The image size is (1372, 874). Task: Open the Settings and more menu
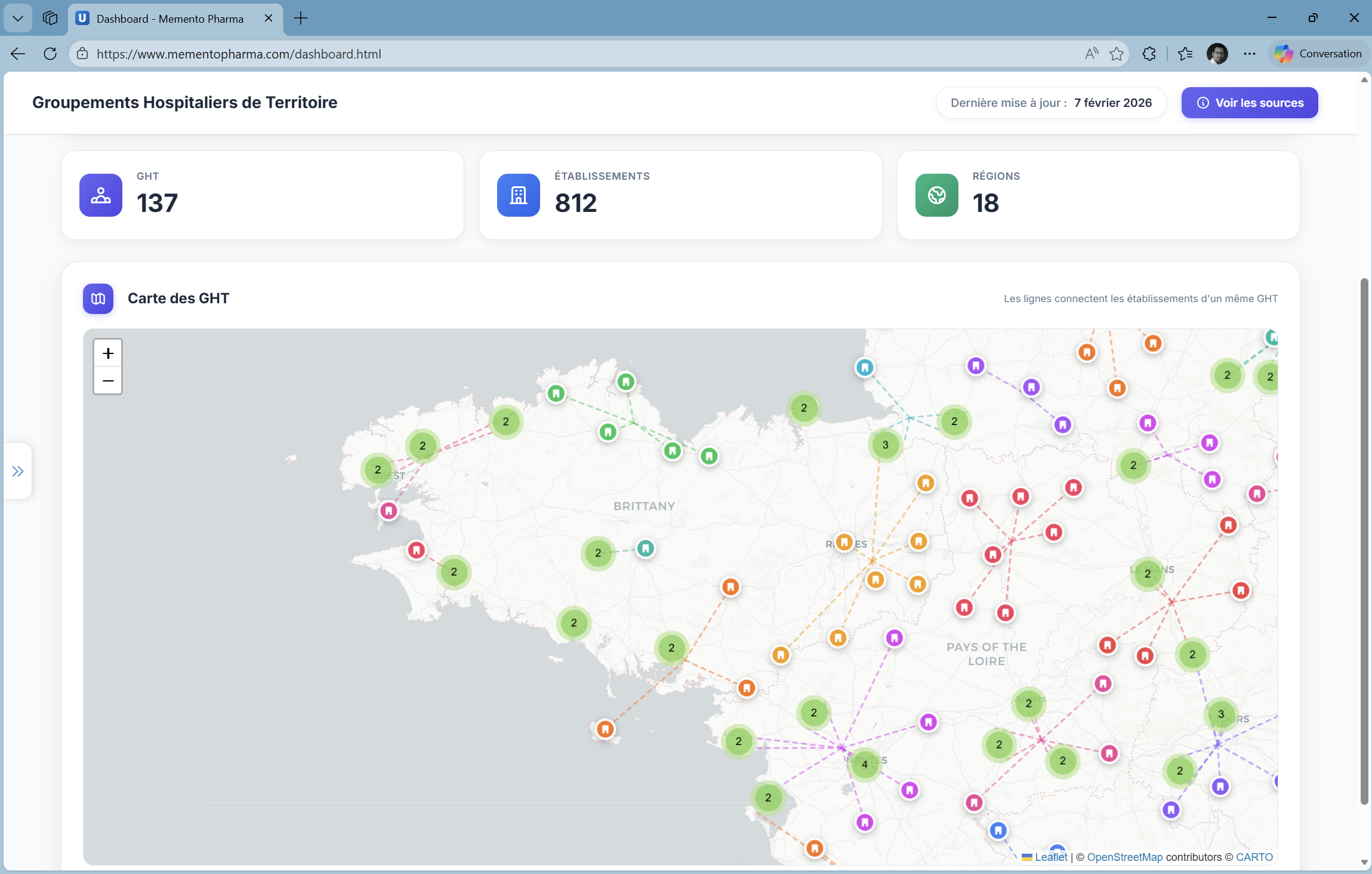coord(1249,54)
